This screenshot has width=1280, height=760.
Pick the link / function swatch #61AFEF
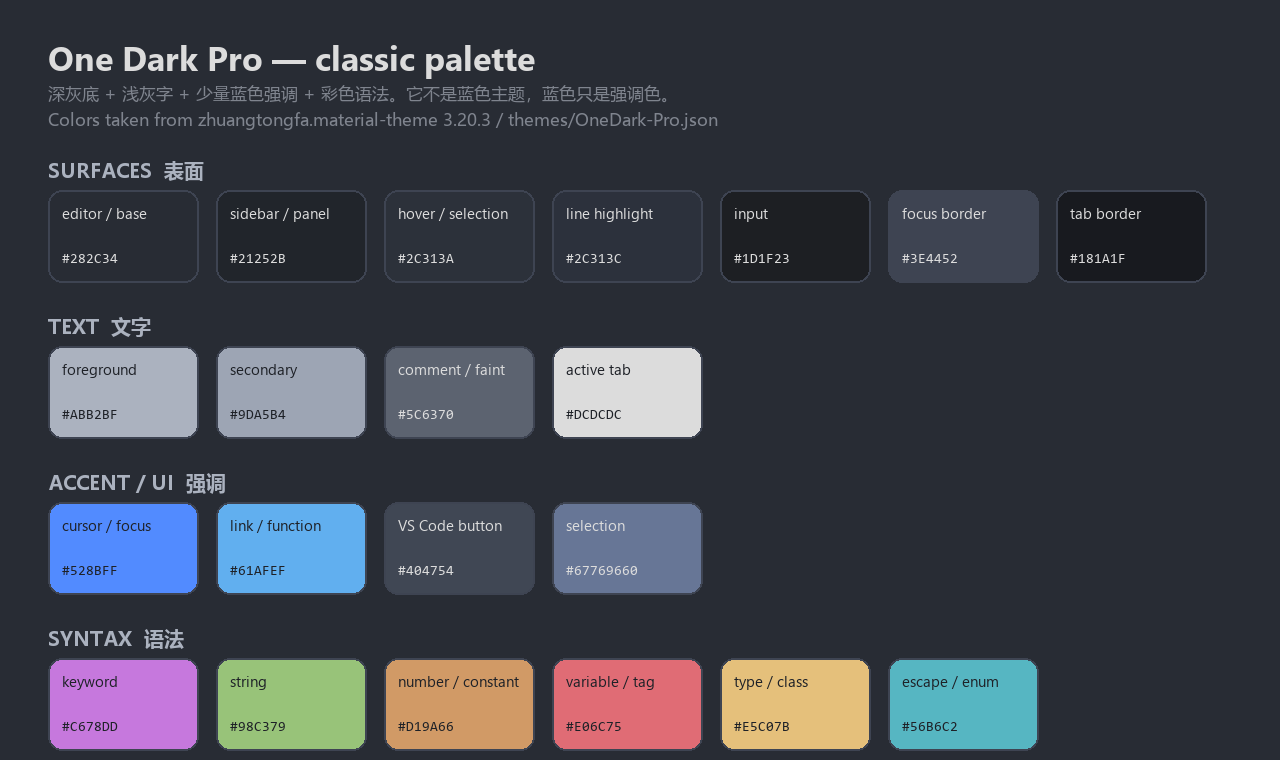[x=291, y=548]
